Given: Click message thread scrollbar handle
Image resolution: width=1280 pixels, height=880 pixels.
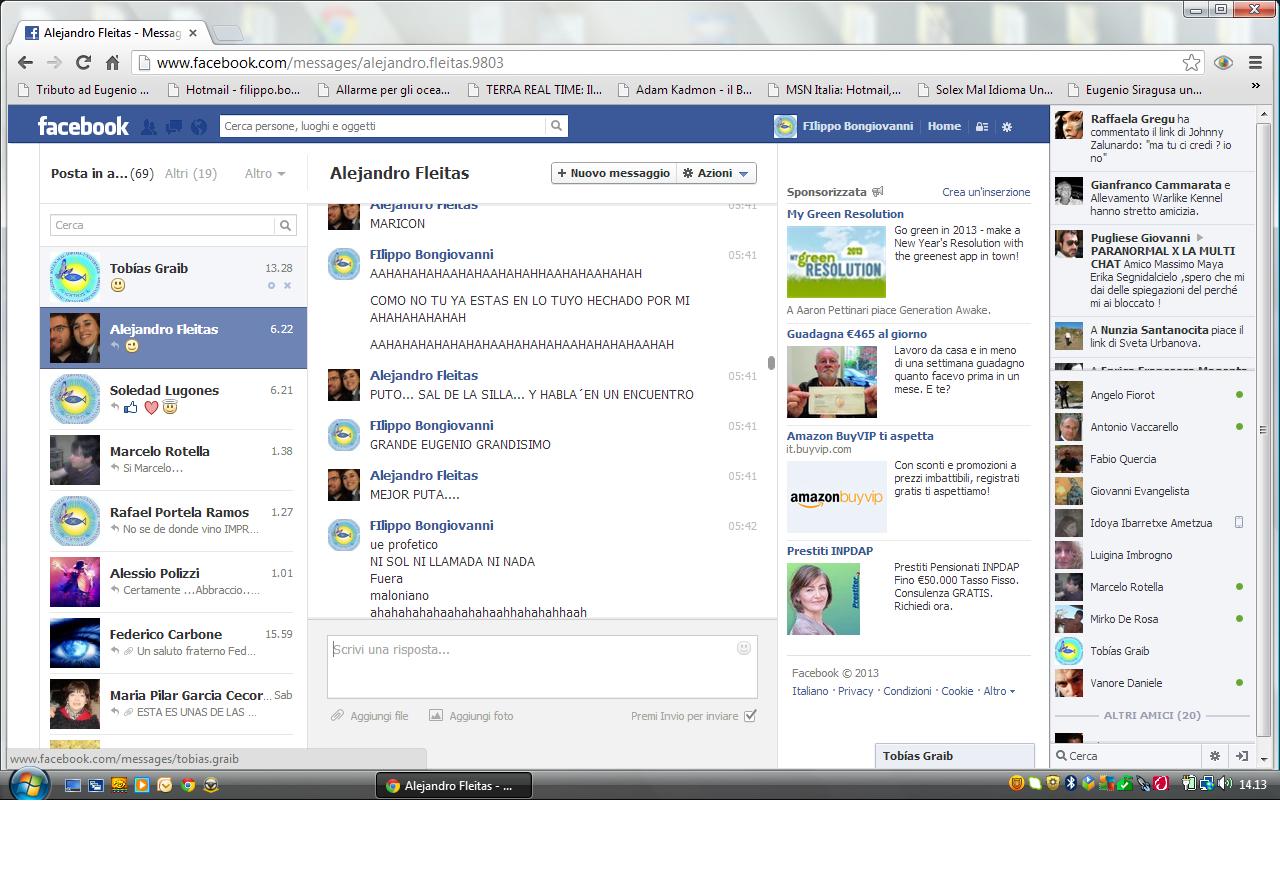Looking at the screenshot, I should tap(771, 363).
